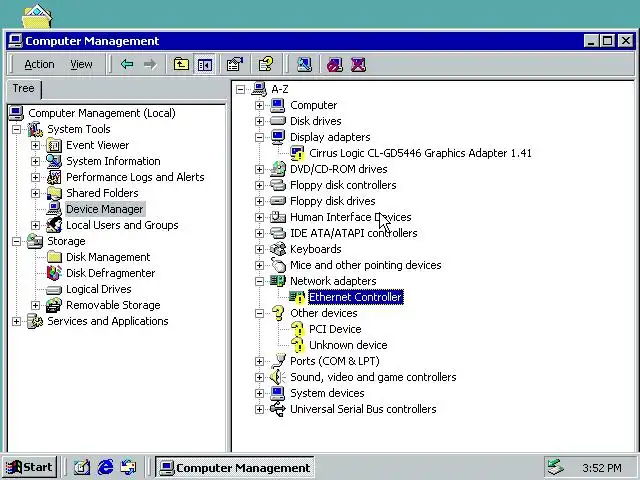Toggle the Show/Hide Console Tree button
Screen dimensions: 640x480
204,64
